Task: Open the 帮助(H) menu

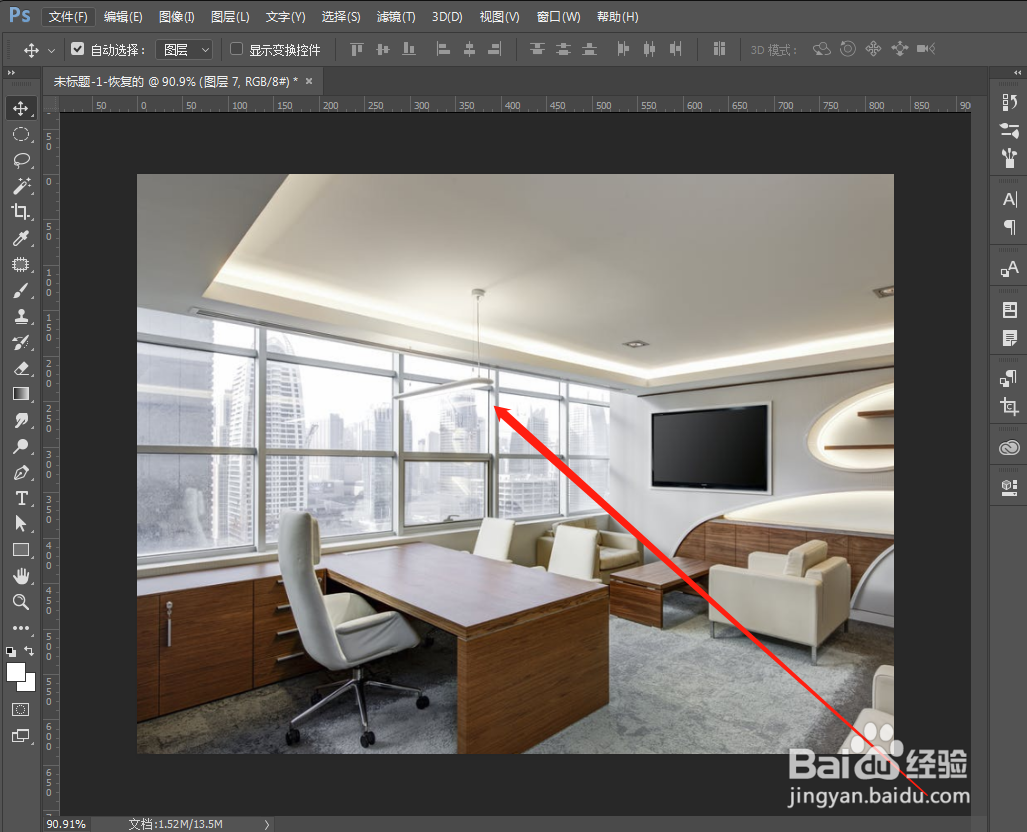Action: (618, 16)
